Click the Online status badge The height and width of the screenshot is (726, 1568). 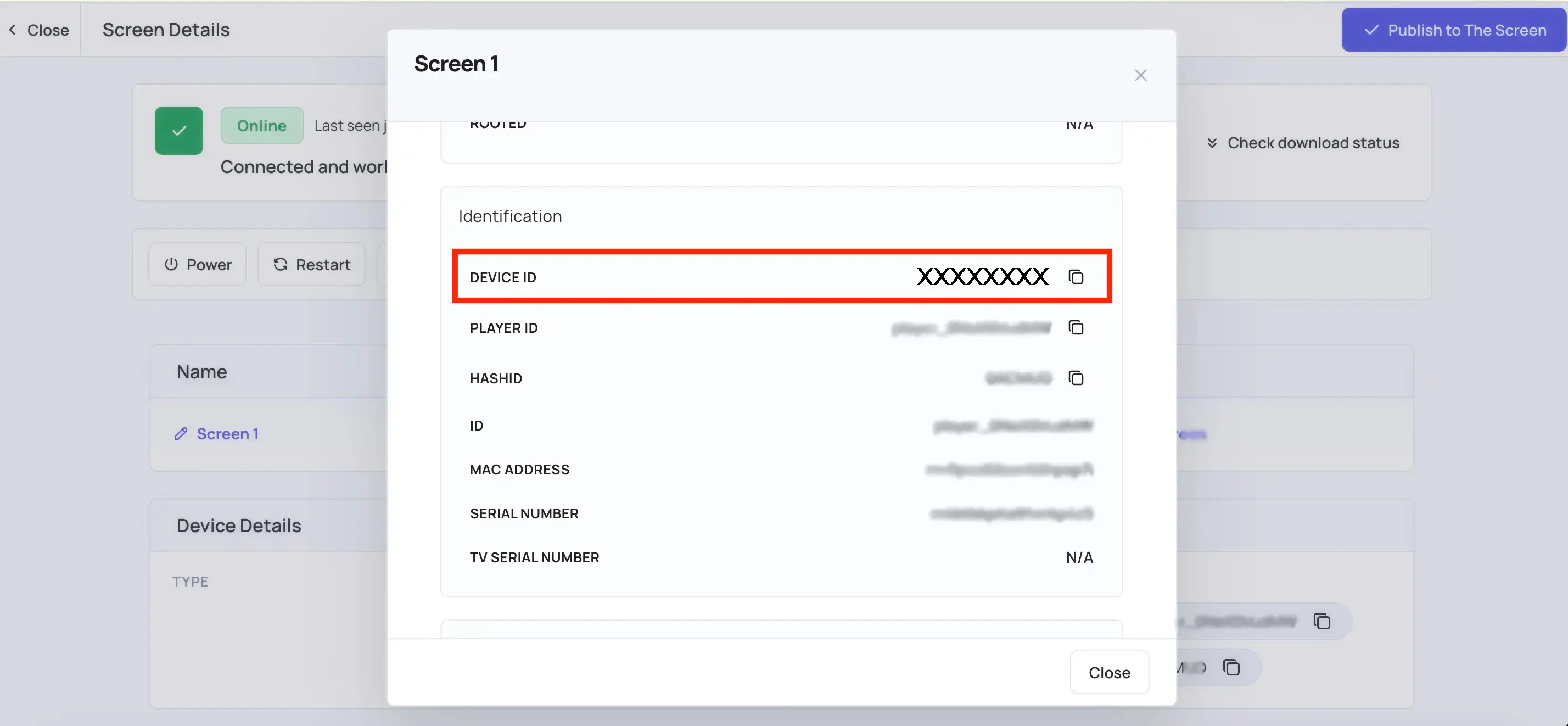(262, 125)
